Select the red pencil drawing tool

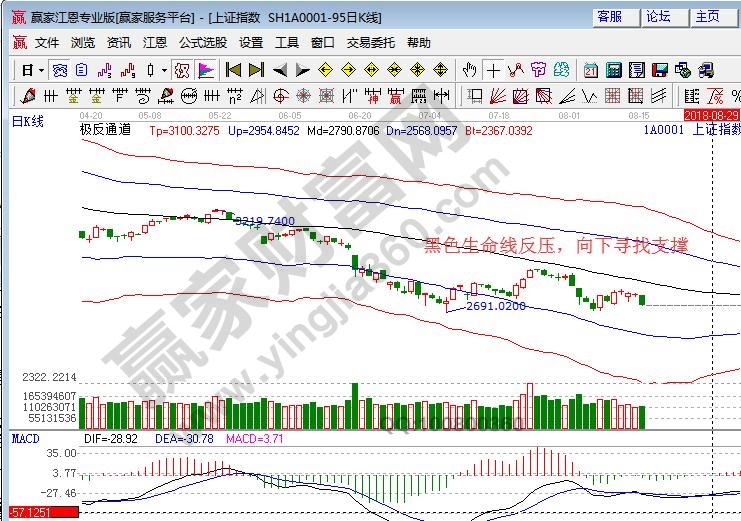pyautogui.click(x=27, y=96)
